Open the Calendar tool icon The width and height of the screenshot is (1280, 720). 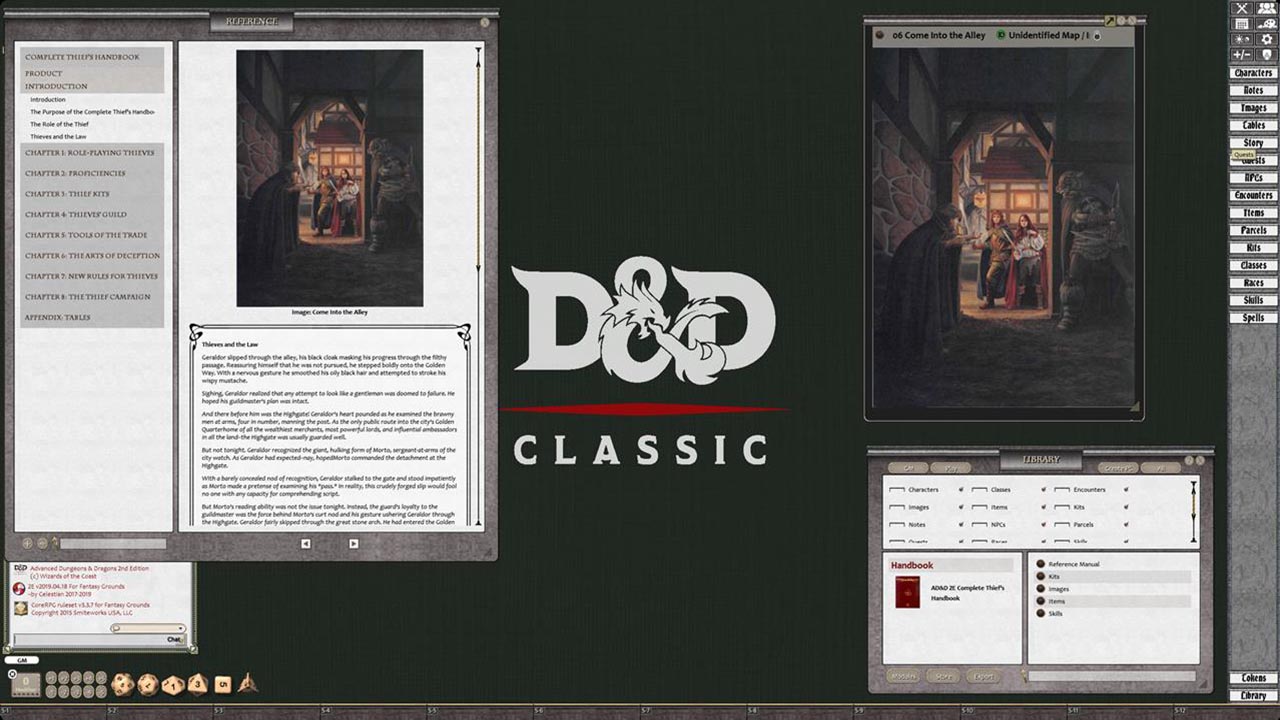(x=1243, y=23)
